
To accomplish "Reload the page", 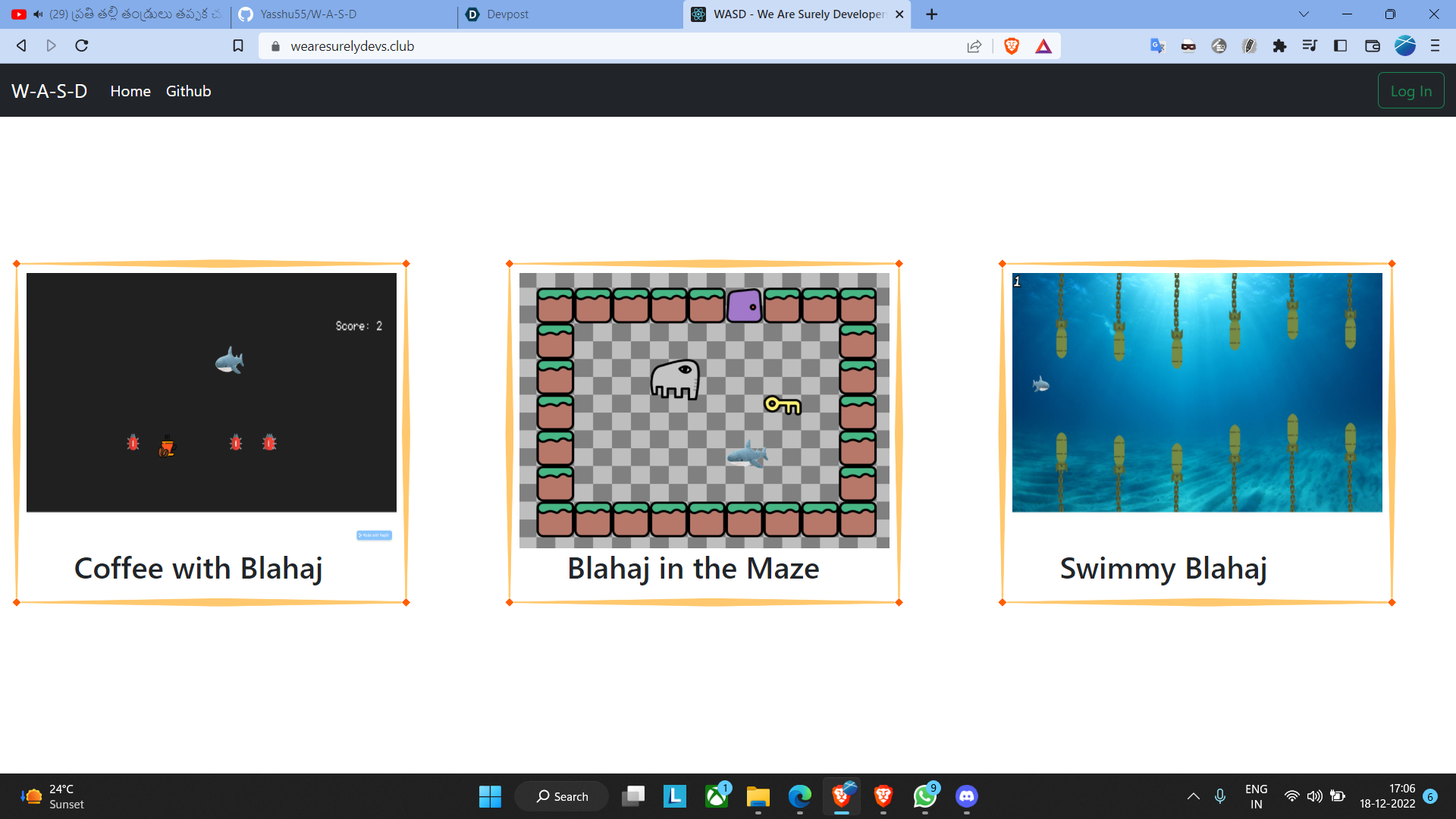I will tap(82, 46).
